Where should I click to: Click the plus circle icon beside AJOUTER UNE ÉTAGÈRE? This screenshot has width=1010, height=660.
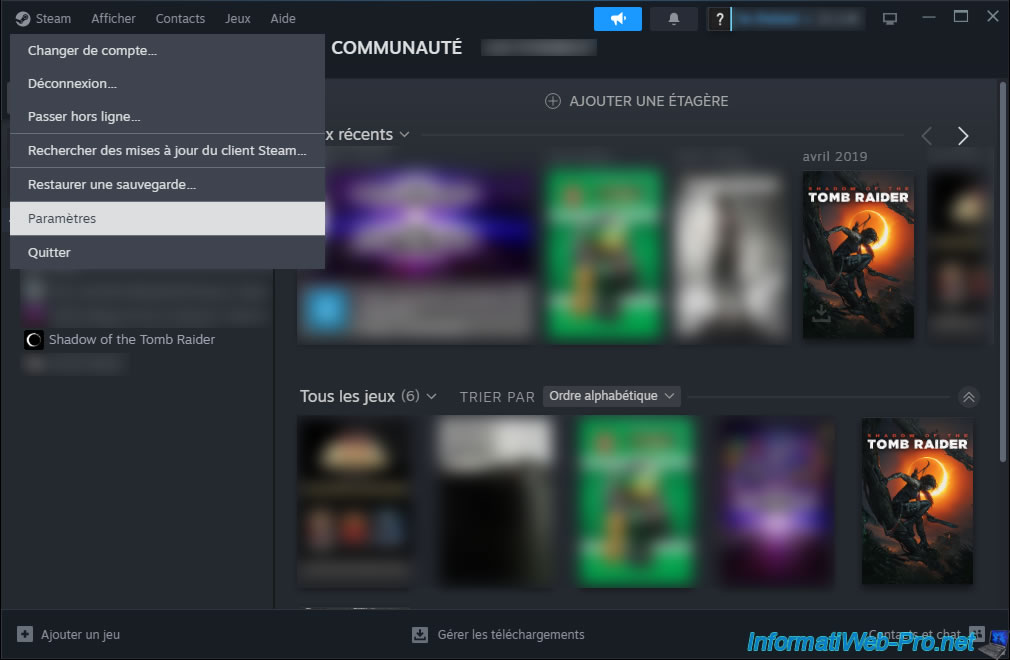[553, 101]
